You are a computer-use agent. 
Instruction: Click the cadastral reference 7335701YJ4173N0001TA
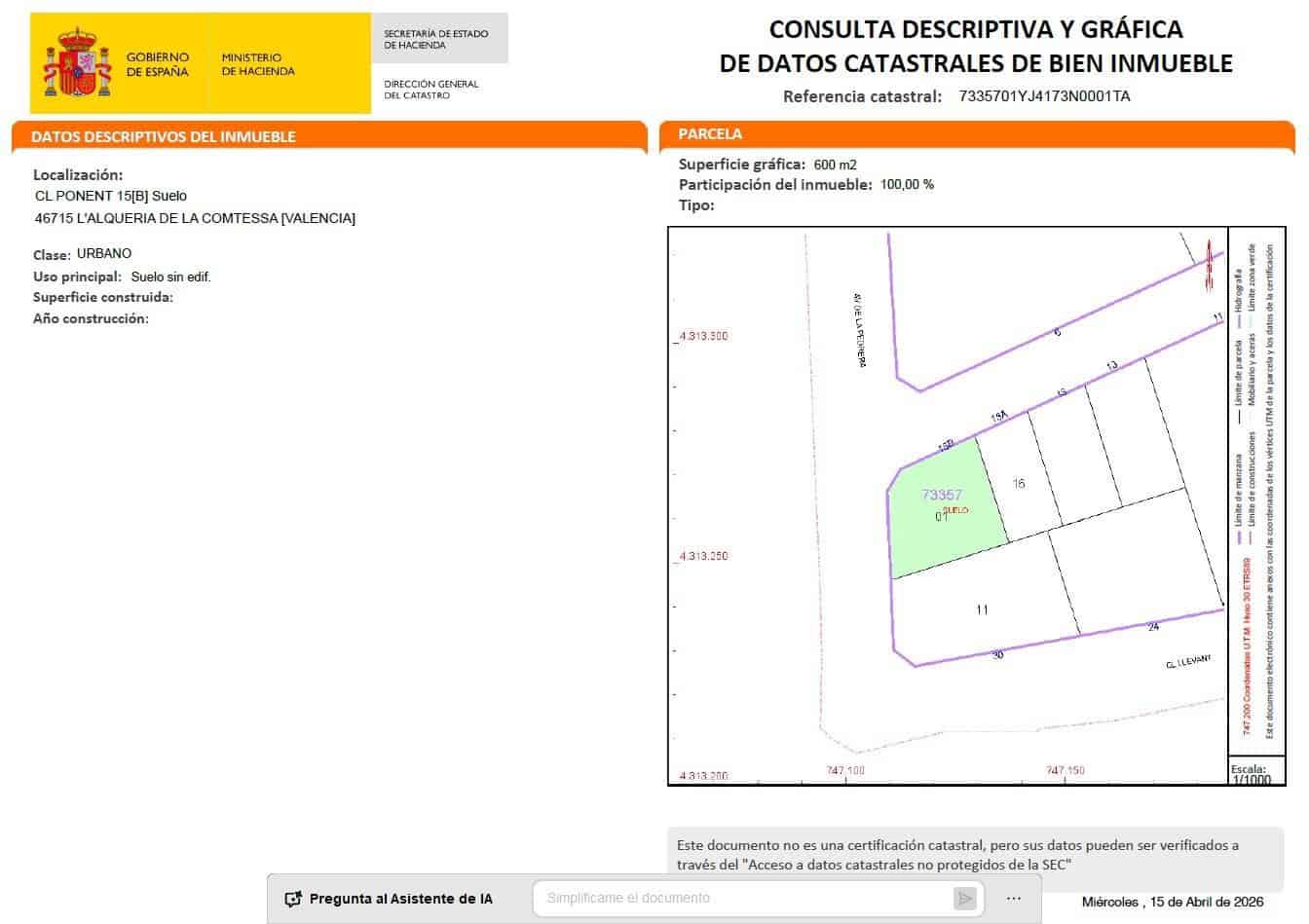(1044, 96)
